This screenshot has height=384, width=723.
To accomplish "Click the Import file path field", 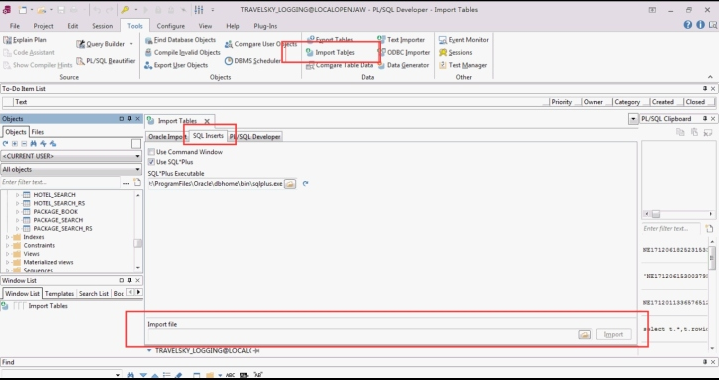I will click(362, 335).
